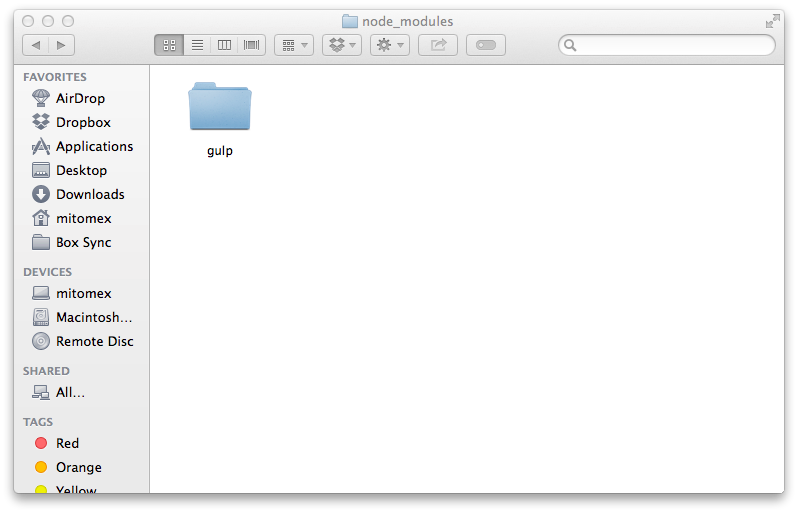Open Downloads in the sidebar
The height and width of the screenshot is (513, 798).
coord(81,194)
